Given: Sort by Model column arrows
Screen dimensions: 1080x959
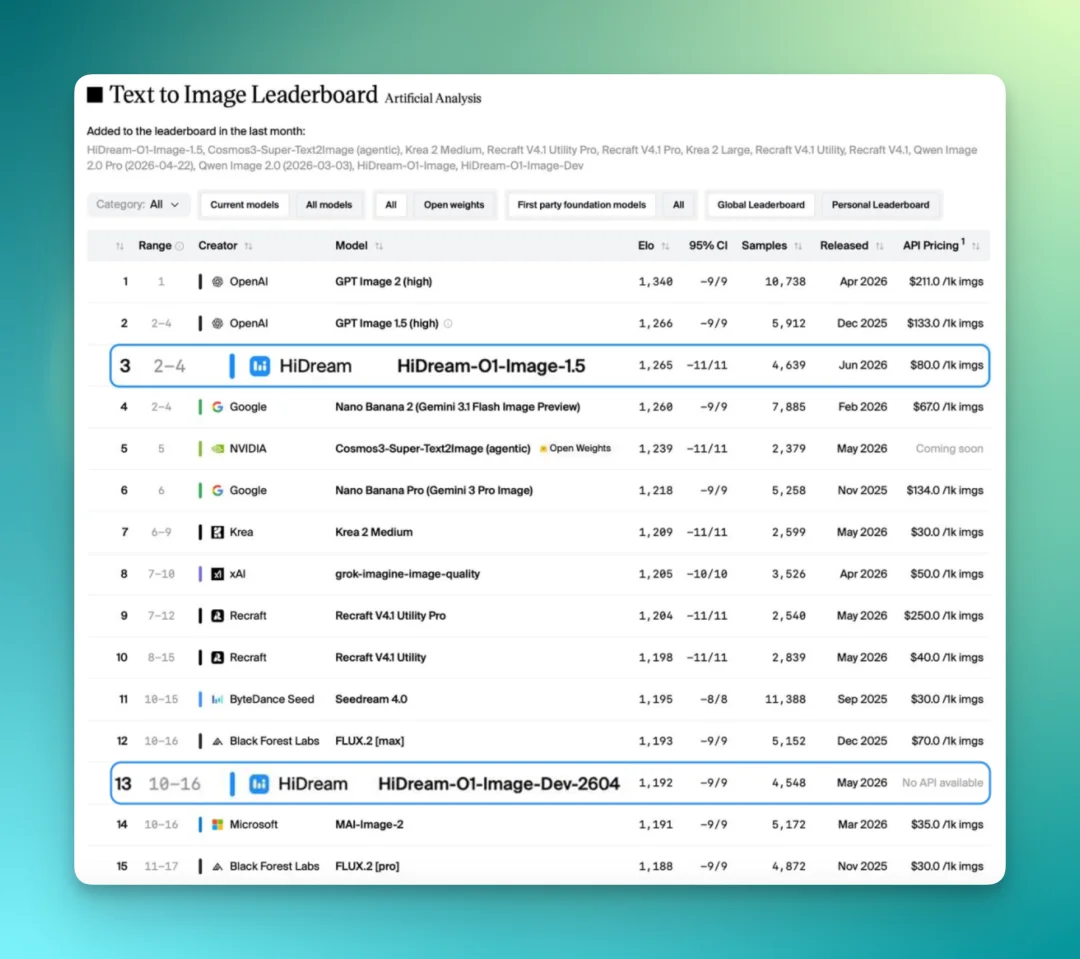Looking at the screenshot, I should (379, 246).
